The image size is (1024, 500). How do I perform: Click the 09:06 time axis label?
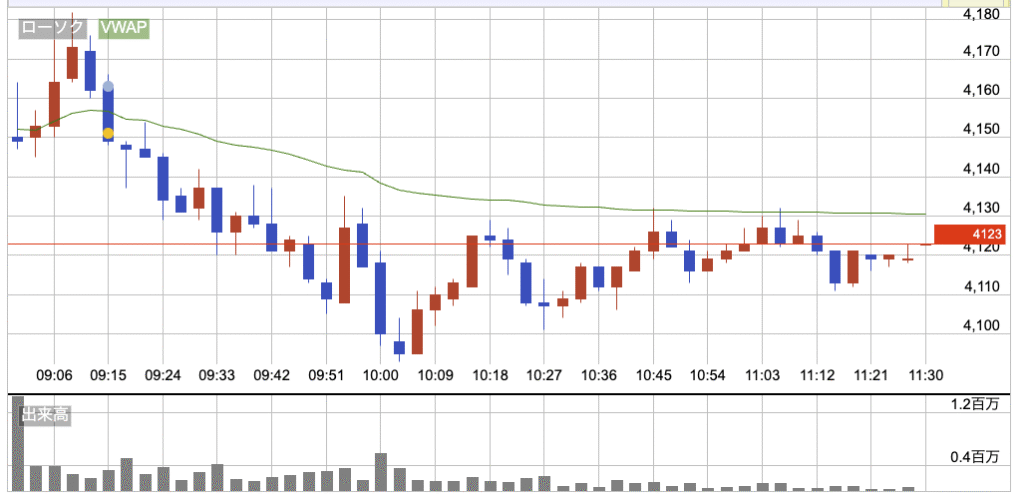(x=54, y=376)
